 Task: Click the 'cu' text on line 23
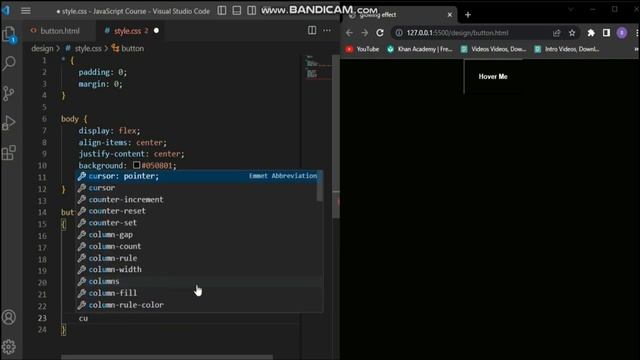83,318
